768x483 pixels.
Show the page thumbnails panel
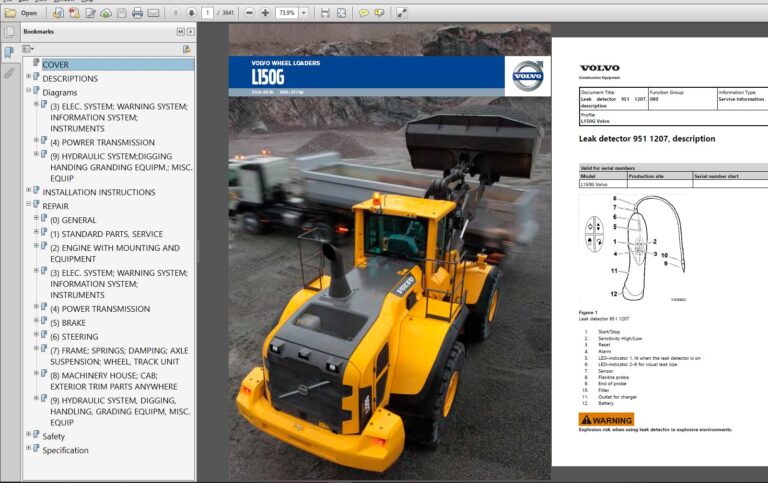(x=9, y=32)
